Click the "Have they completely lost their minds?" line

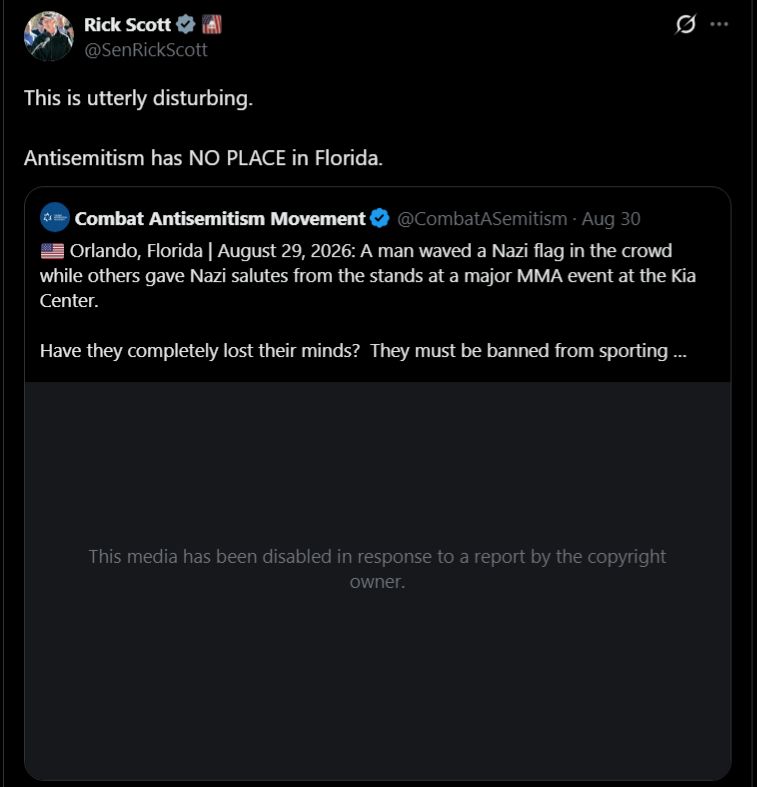200,351
